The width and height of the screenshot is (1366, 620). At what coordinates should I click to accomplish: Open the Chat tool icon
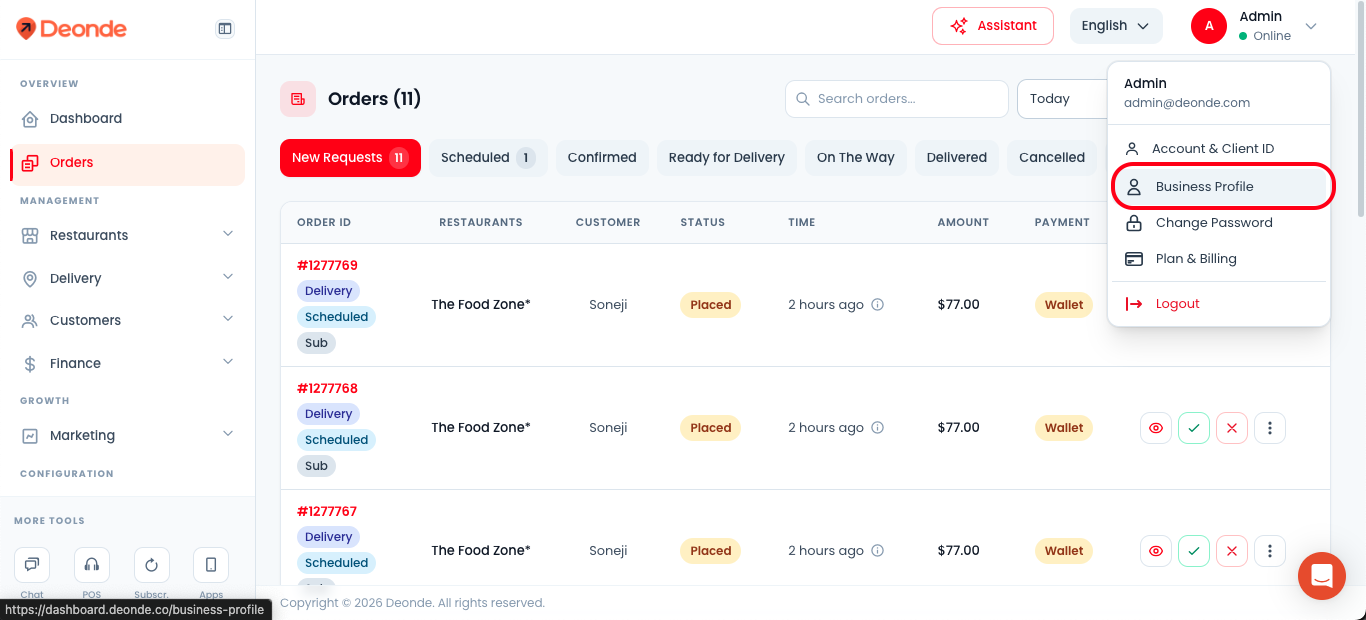click(x=32, y=565)
